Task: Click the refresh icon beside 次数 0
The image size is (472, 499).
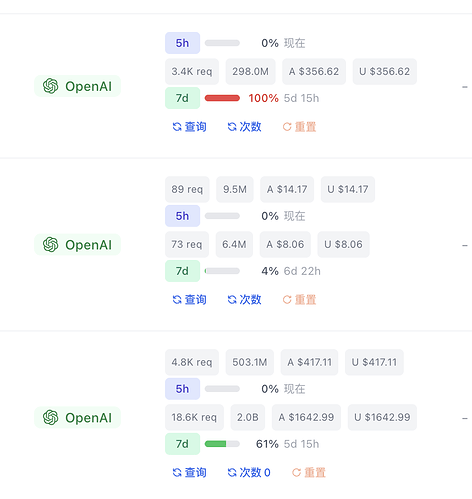Action: coord(232,472)
